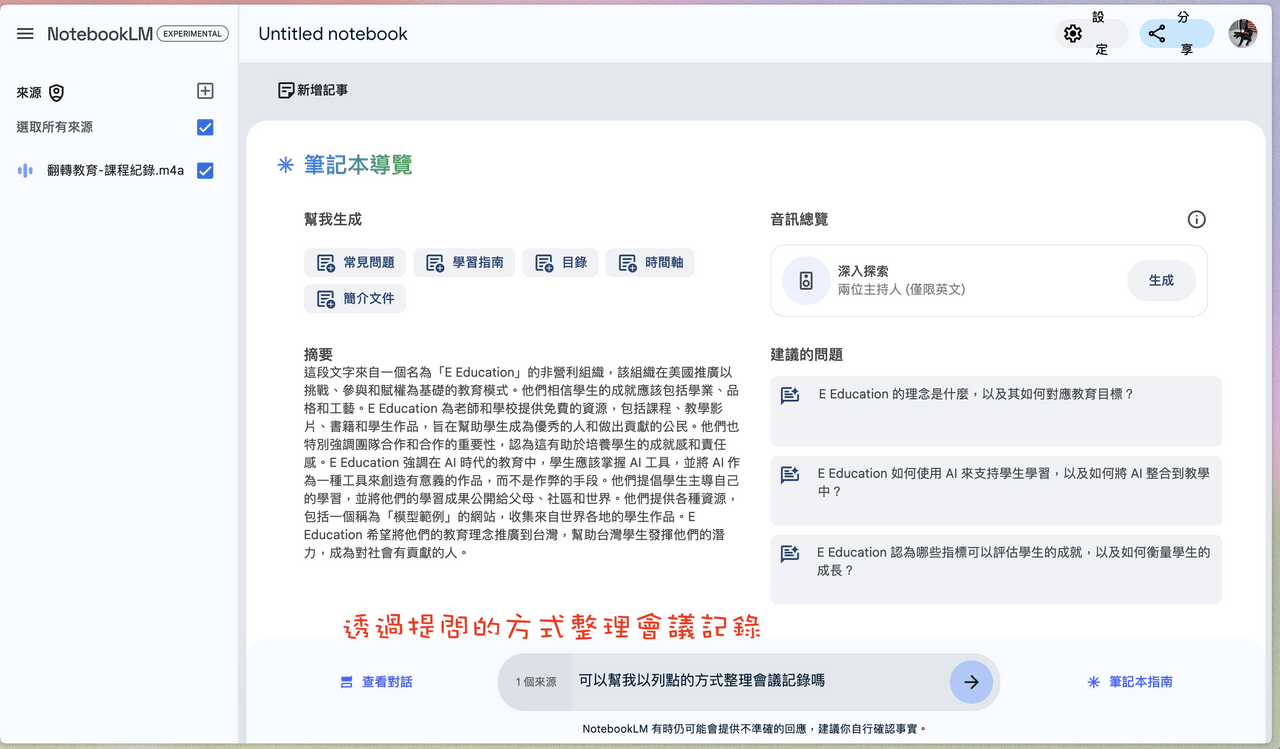The image size is (1280, 749).
Task: Generate a 常見問題 FAQ document
Action: [355, 263]
